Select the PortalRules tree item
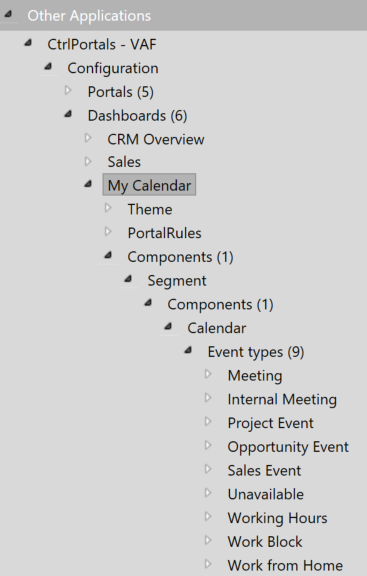 coord(165,233)
